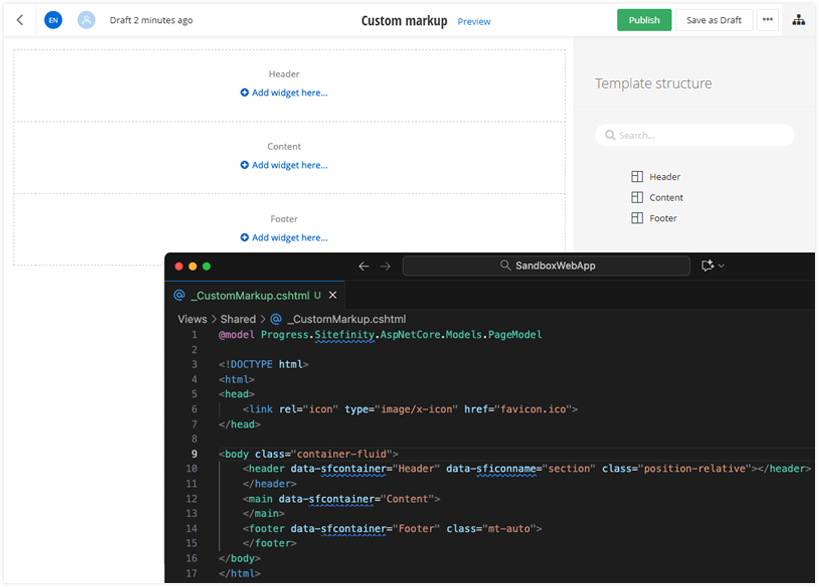This screenshot has height=587, width=819.
Task: Open the Preview link
Action: click(474, 21)
